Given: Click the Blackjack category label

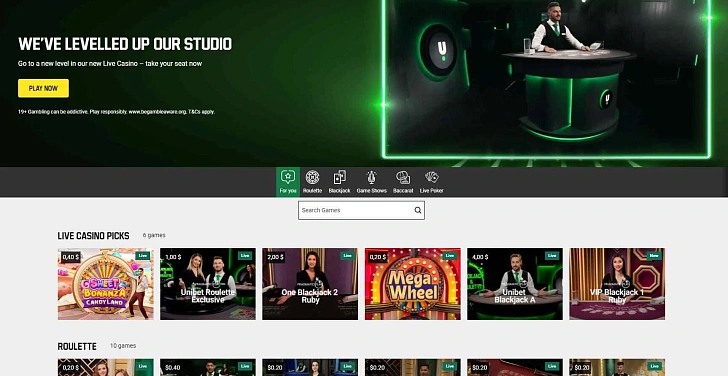Looking at the screenshot, I should click(339, 191).
